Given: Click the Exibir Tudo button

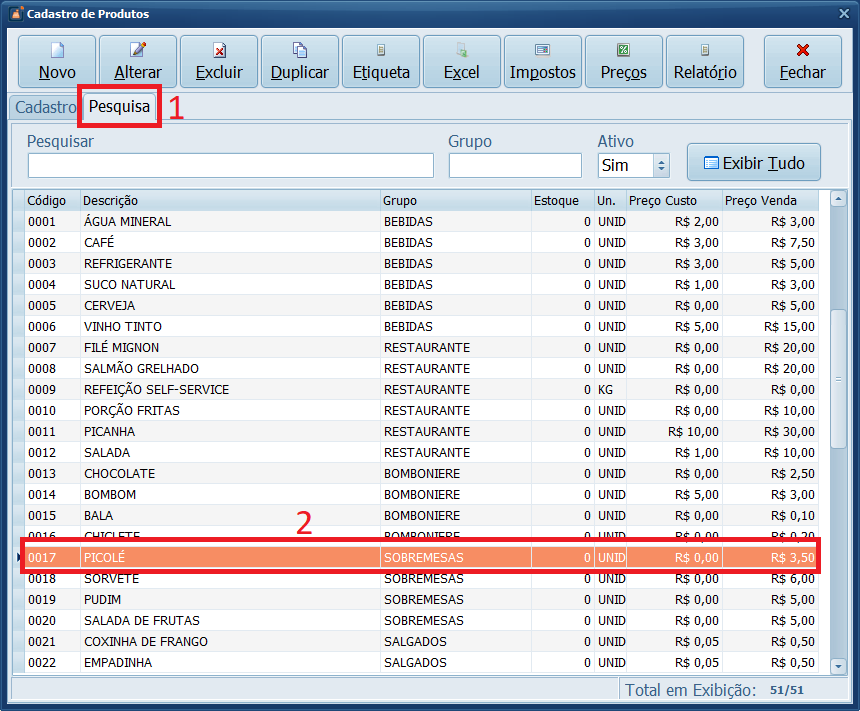Looking at the screenshot, I should pos(754,162).
